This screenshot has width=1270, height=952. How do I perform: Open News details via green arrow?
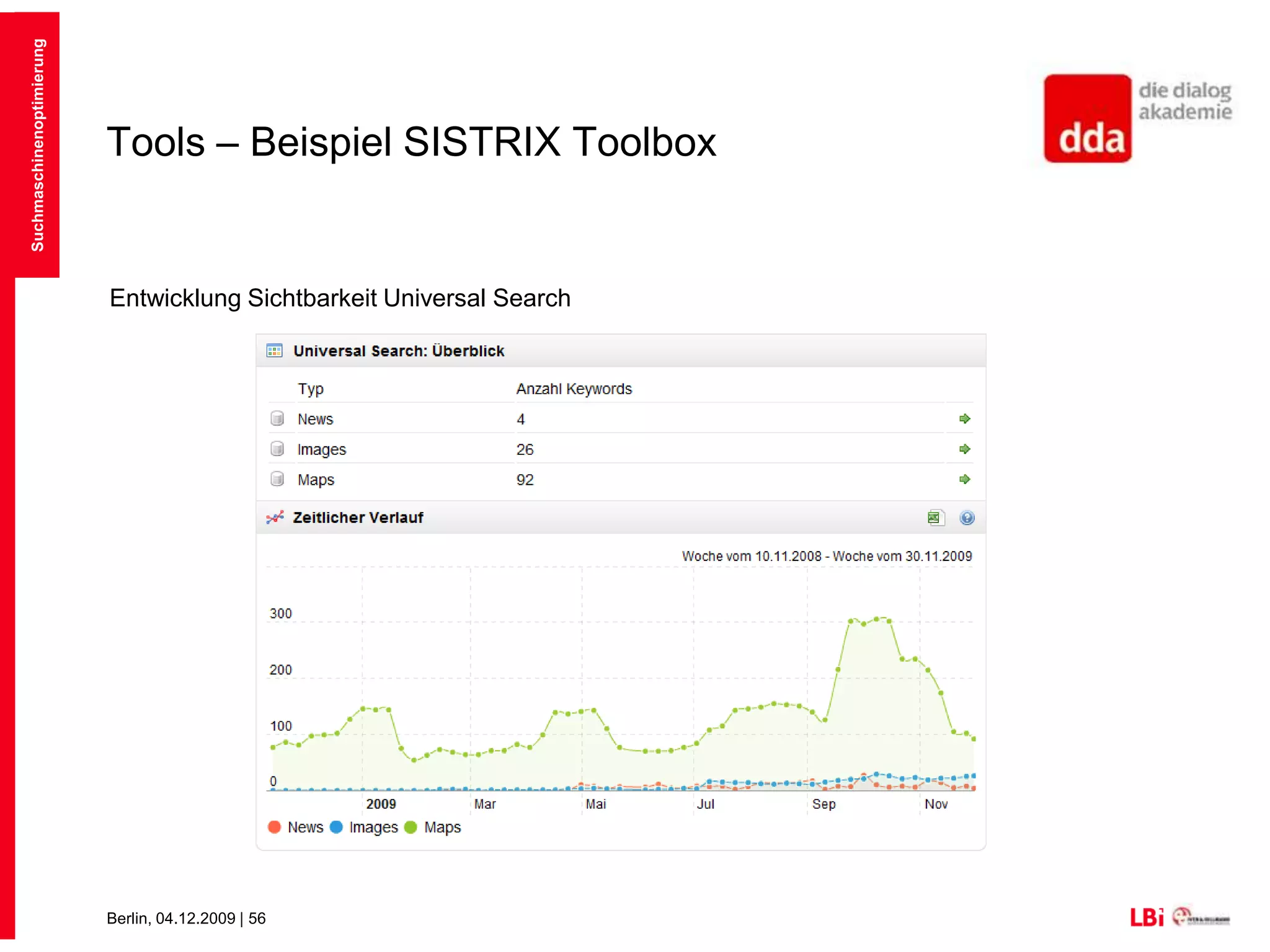point(964,419)
